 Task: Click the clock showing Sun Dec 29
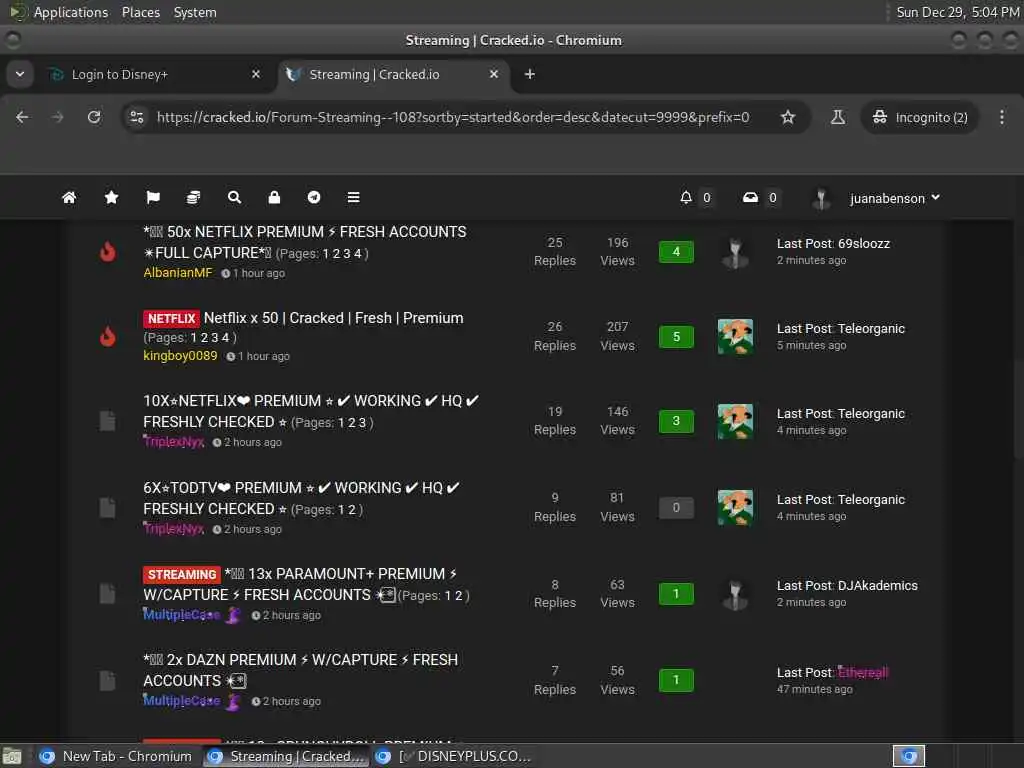coord(957,12)
